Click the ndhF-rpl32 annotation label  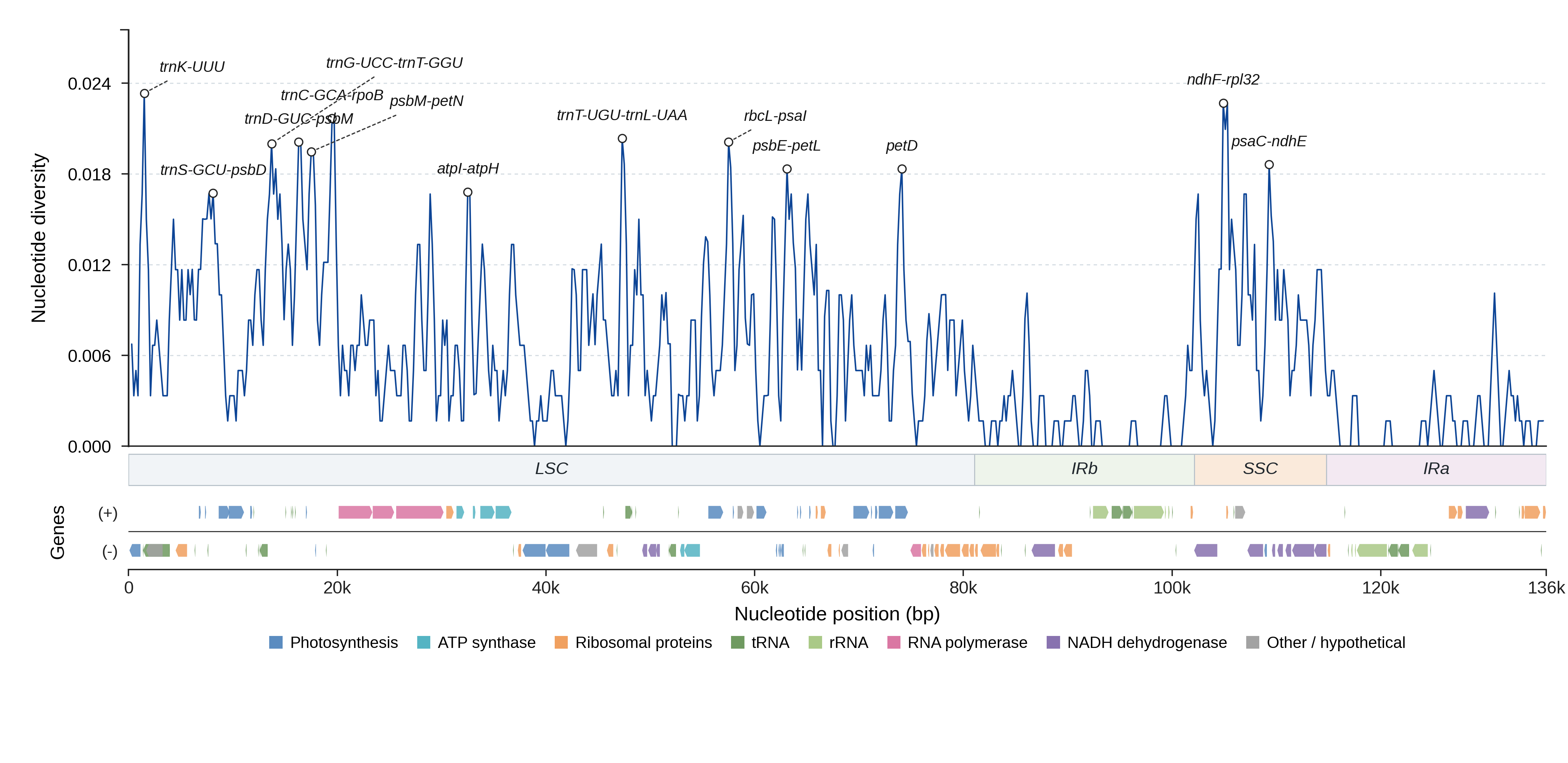point(1223,80)
